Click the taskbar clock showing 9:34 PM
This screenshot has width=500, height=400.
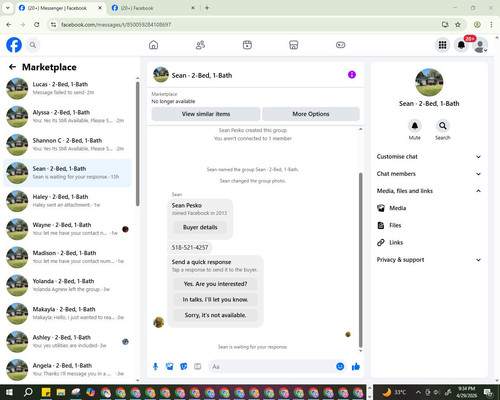[466, 392]
